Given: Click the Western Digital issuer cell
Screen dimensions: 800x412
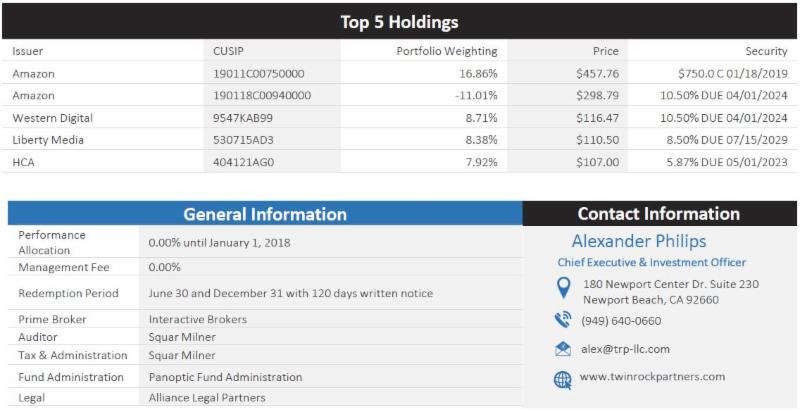Looking at the screenshot, I should tap(53, 118).
